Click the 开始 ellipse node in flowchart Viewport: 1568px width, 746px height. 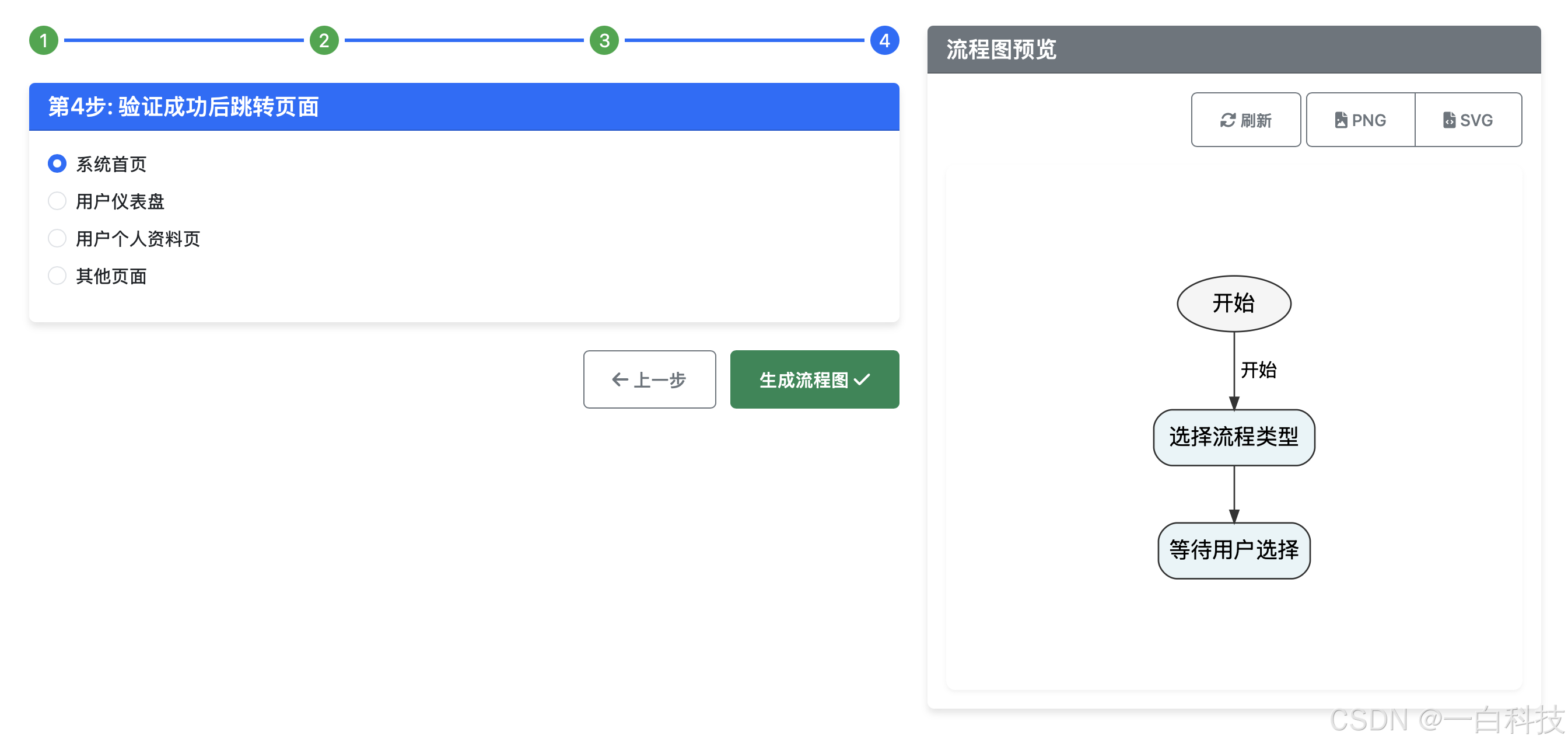[x=1233, y=304]
